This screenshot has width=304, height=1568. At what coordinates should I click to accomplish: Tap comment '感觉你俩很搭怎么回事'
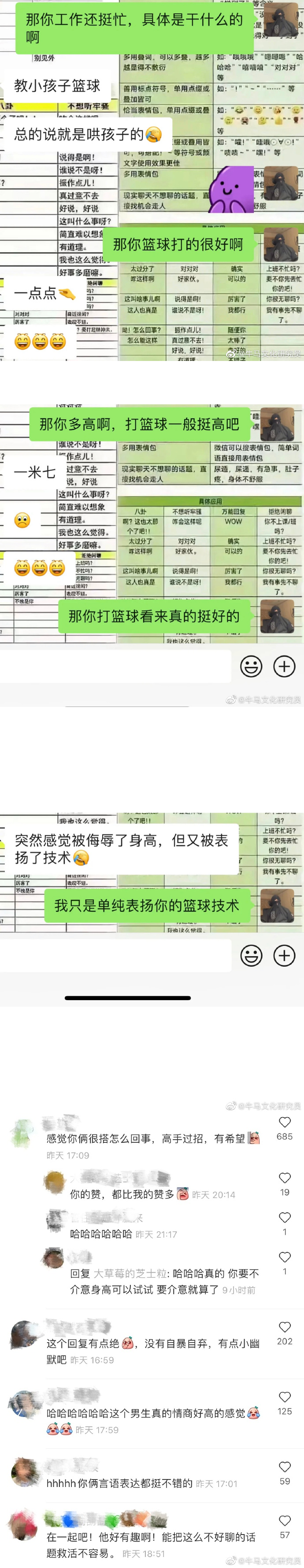(153, 1139)
